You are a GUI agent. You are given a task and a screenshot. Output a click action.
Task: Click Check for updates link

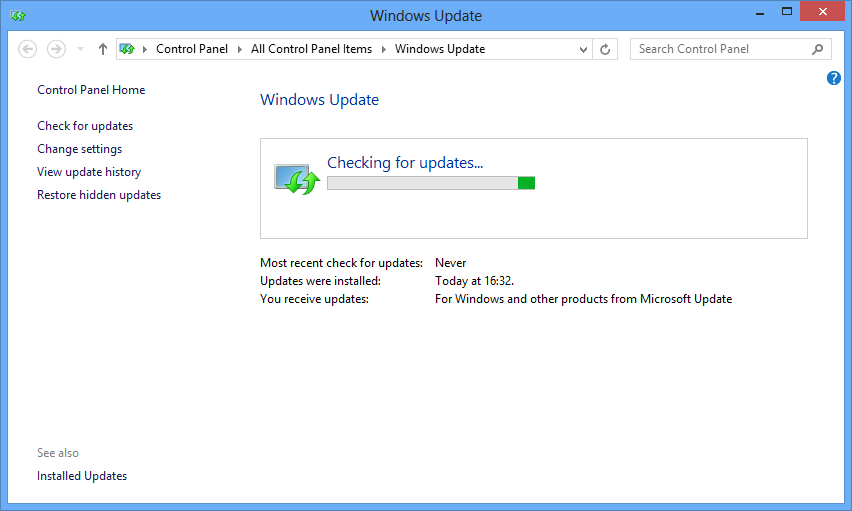tap(85, 126)
